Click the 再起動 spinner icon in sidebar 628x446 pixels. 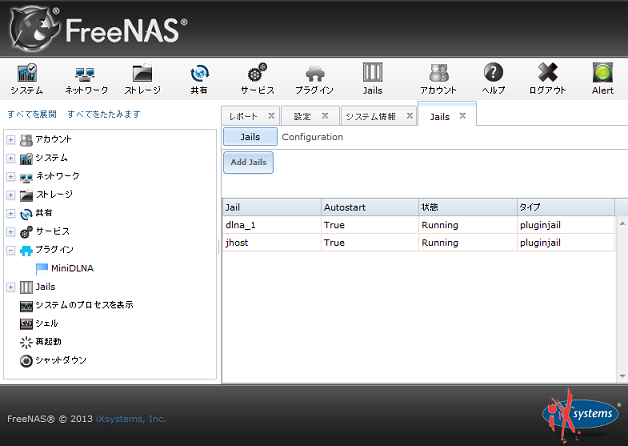click(26, 342)
